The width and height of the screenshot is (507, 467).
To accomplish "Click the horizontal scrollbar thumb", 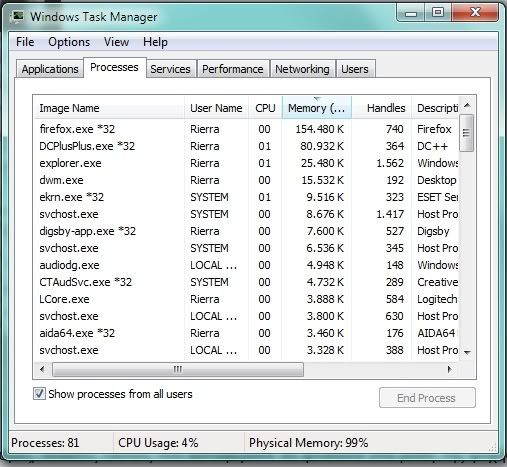I will point(178,369).
